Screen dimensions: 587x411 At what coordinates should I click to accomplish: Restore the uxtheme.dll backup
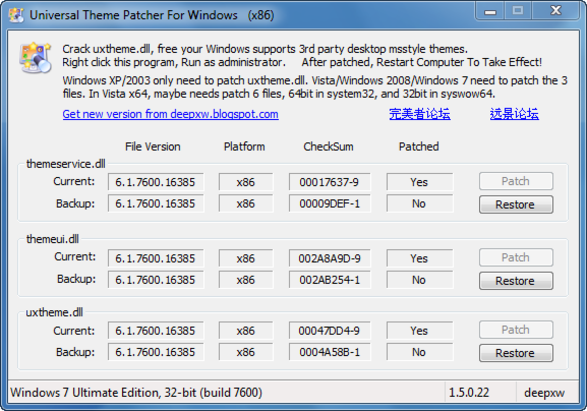(x=516, y=353)
